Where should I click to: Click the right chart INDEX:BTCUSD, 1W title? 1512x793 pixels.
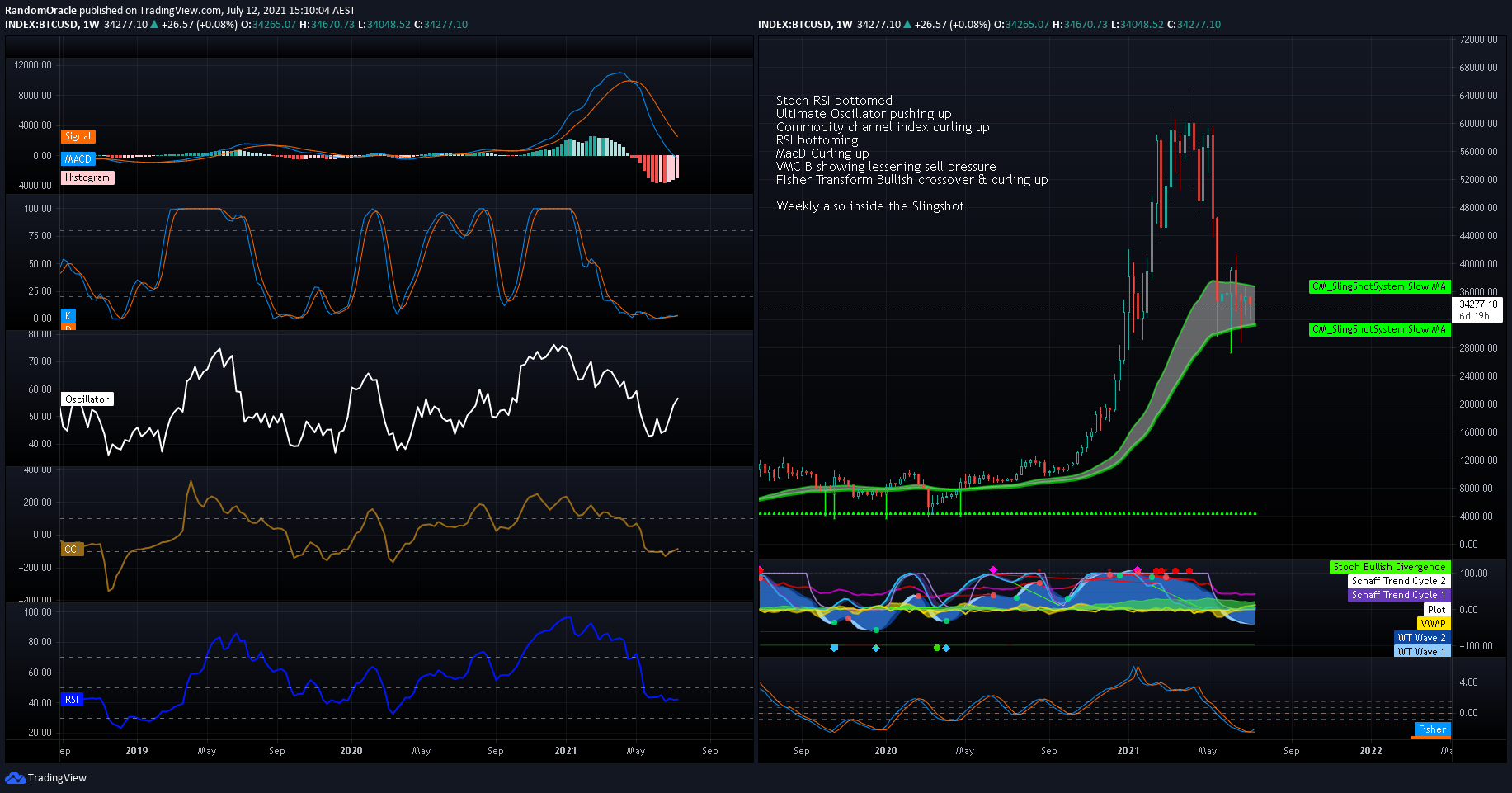(x=805, y=25)
